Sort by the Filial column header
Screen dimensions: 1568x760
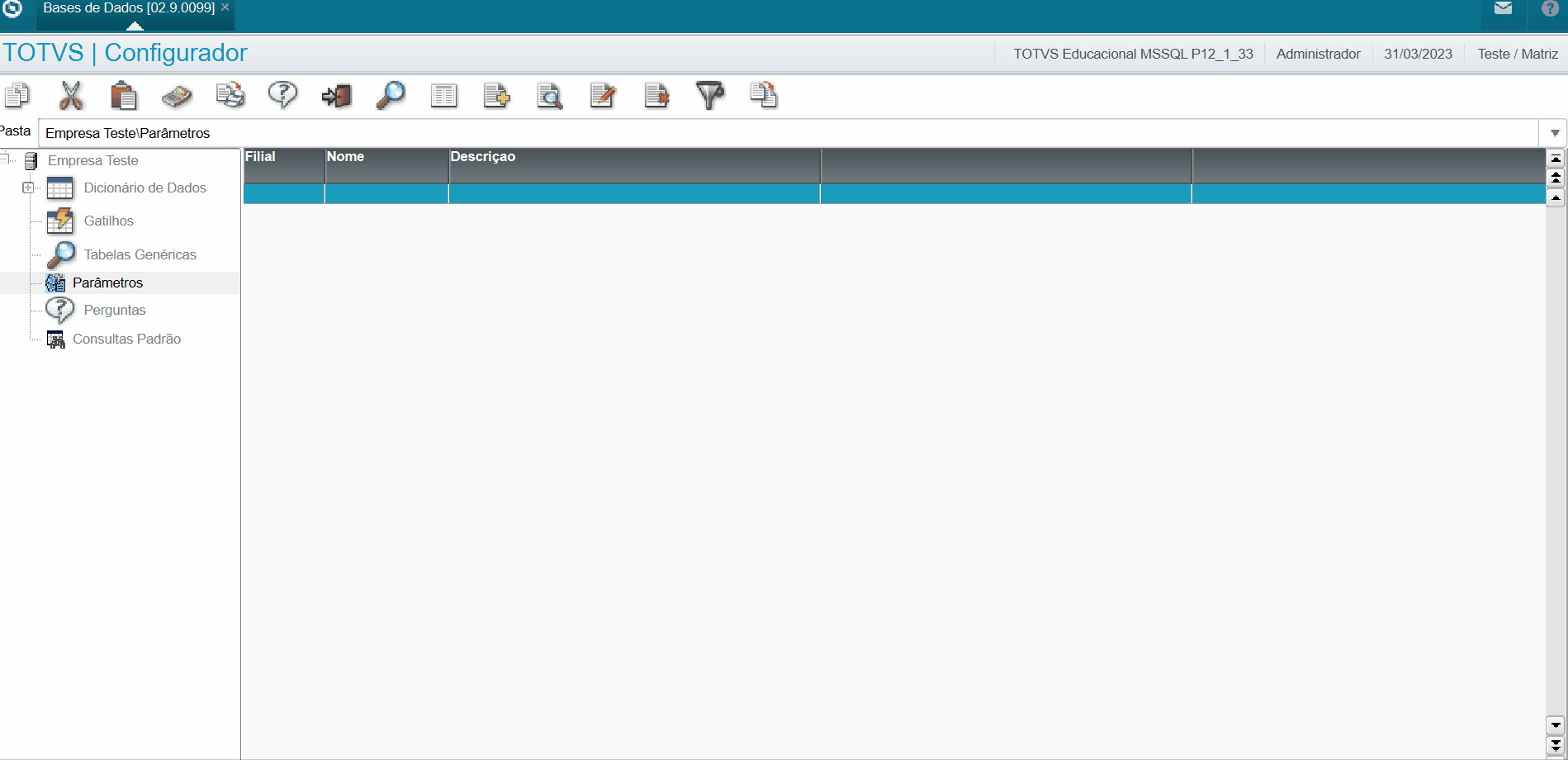pos(284,165)
